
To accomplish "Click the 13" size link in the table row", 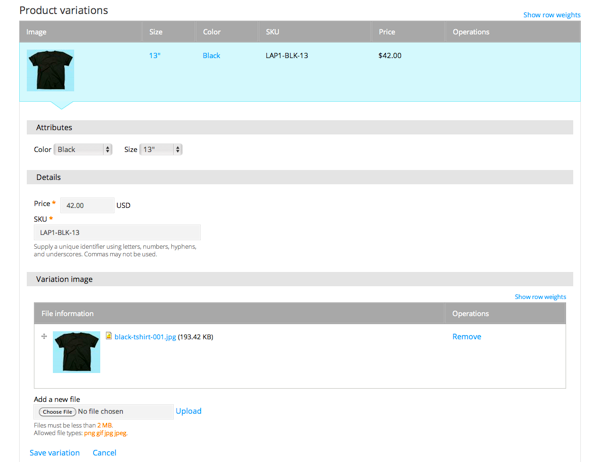I will point(155,56).
